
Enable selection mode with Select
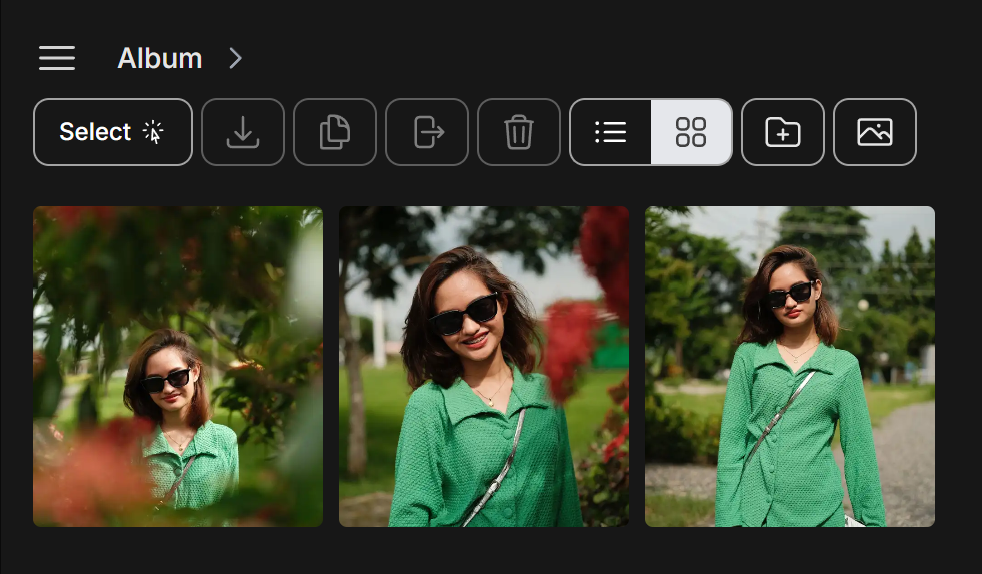tap(112, 132)
